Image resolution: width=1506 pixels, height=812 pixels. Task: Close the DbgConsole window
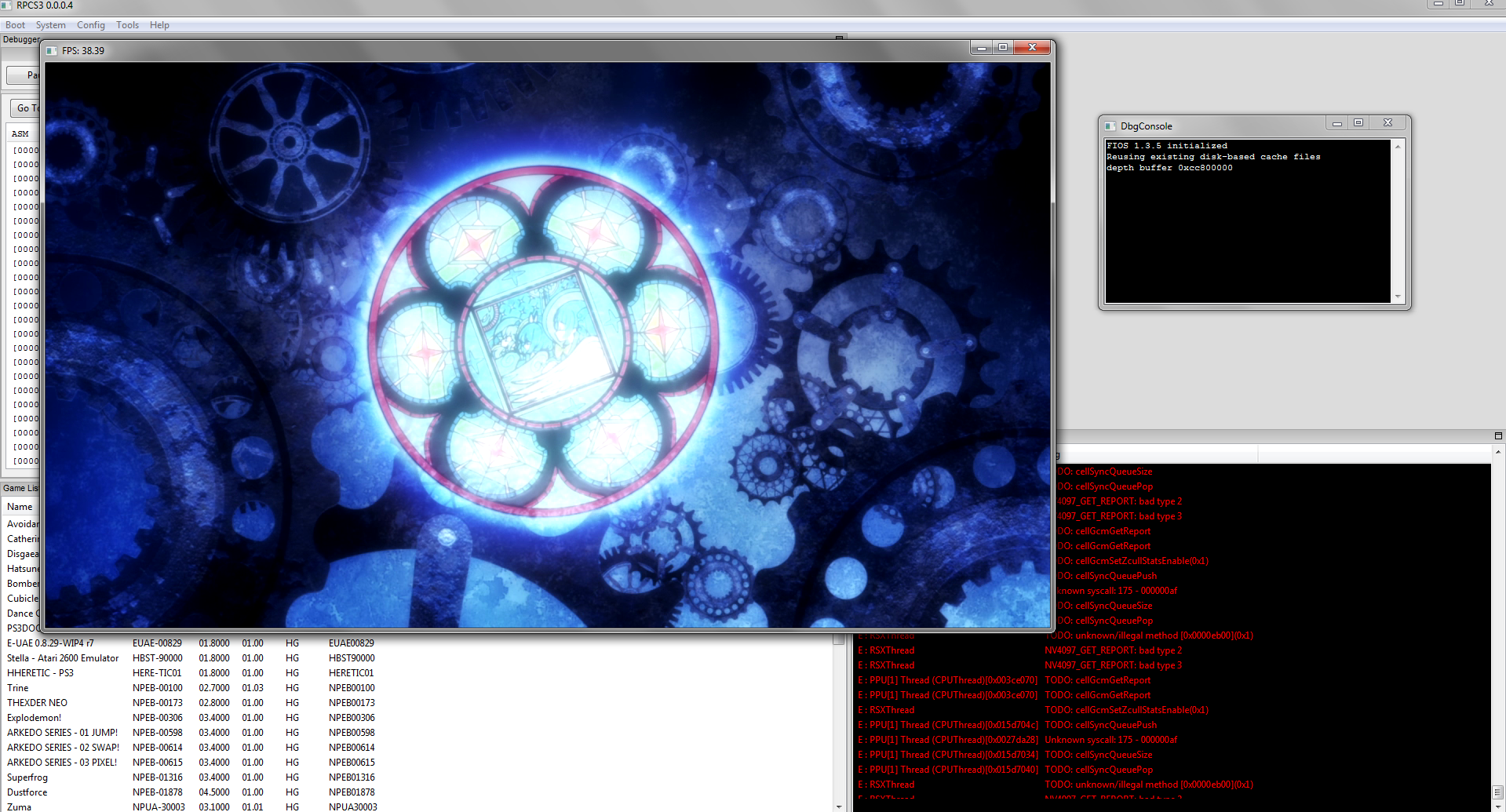coord(1387,123)
